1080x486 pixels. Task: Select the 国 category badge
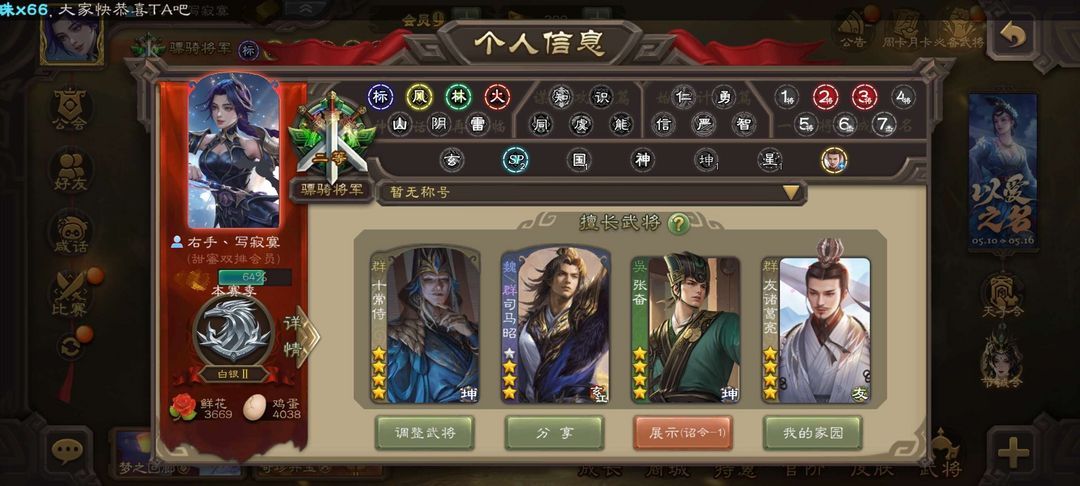[x=579, y=160]
